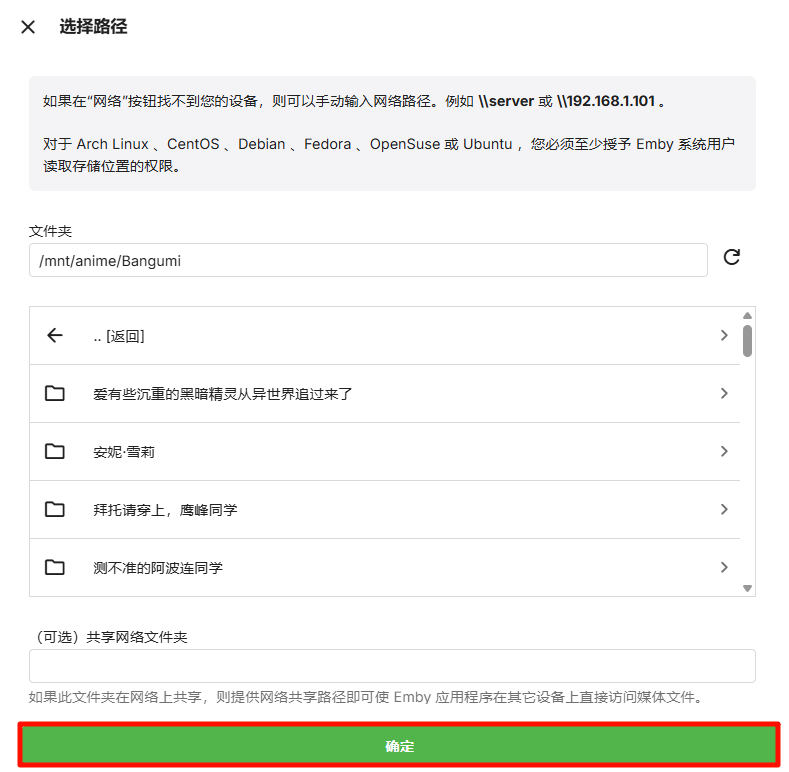The width and height of the screenshot is (789, 772).
Task: Click the scroll up arrow of folder list
Action: 747,315
